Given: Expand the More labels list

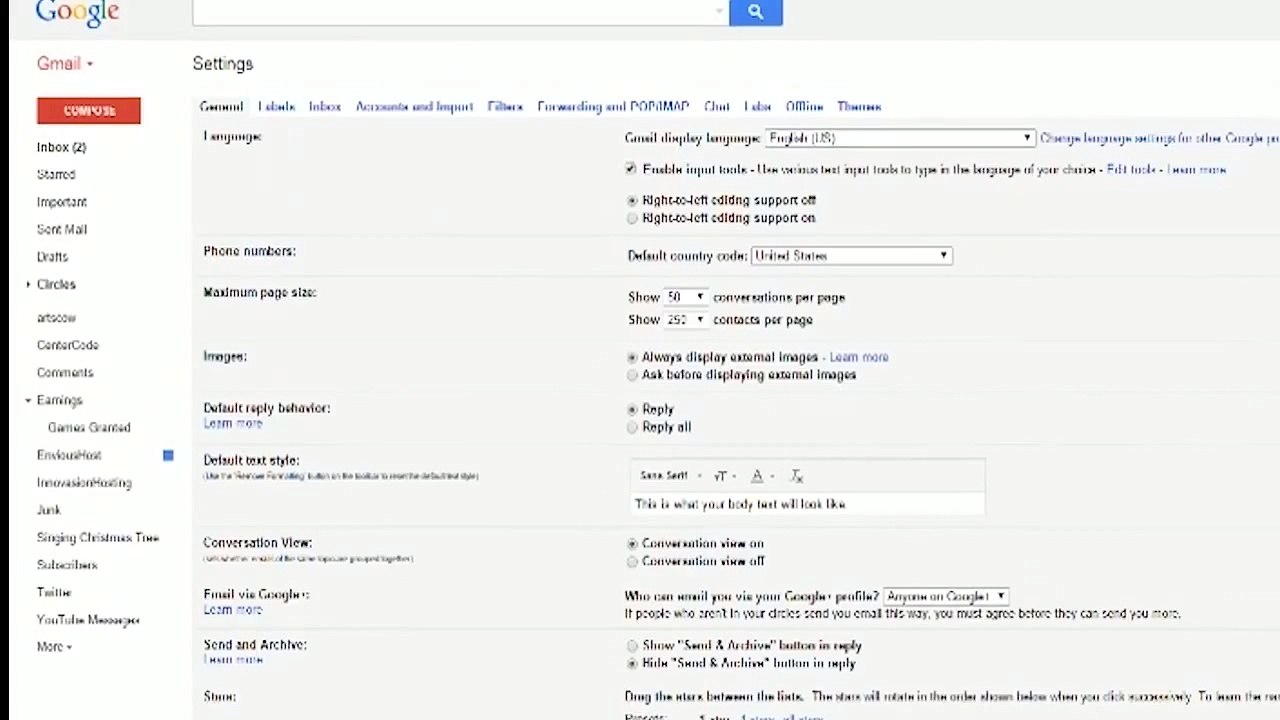Looking at the screenshot, I should click(54, 647).
